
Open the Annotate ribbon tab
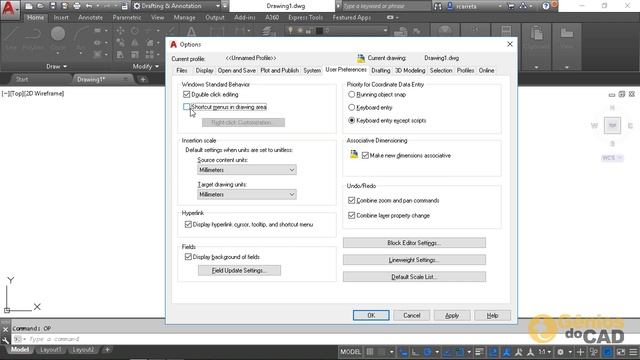click(91, 18)
